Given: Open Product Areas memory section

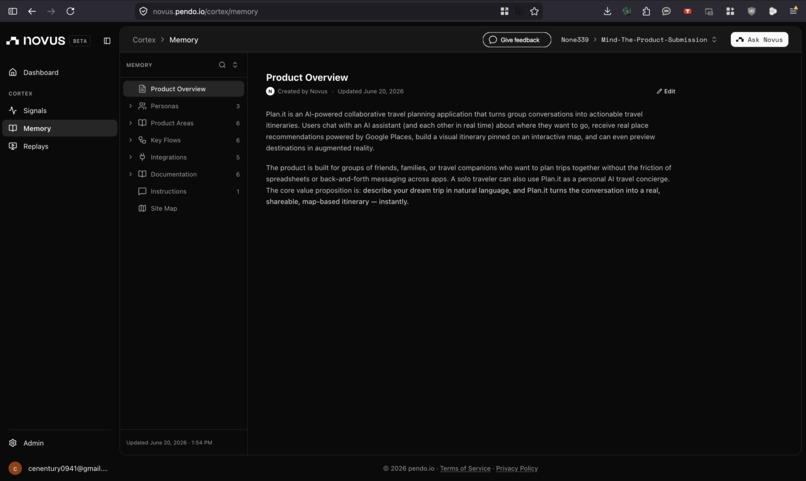Looking at the screenshot, I should pyautogui.click(x=183, y=123).
